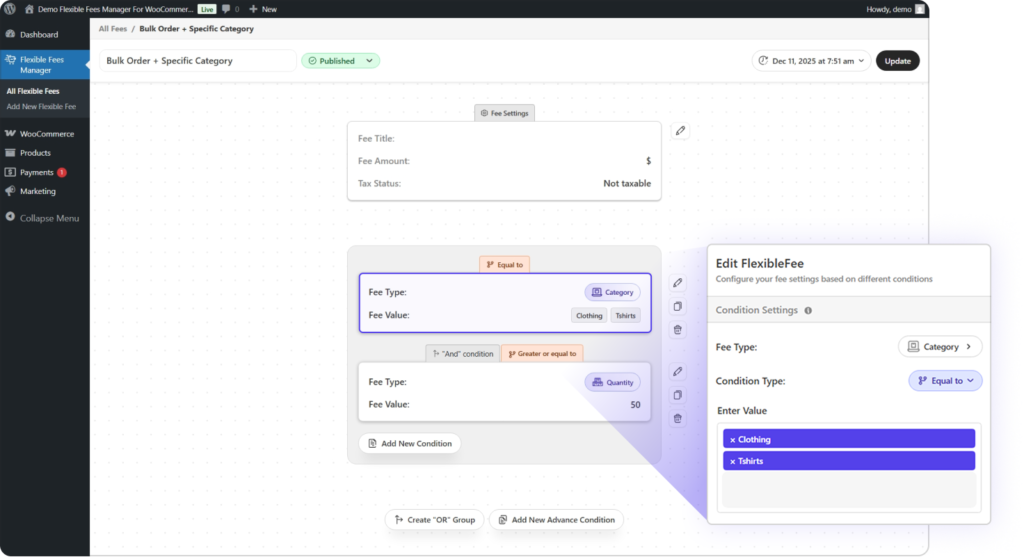The width and height of the screenshot is (1024, 557).
Task: Remove the Tshirts tag from Enter Value
Action: 732,461
